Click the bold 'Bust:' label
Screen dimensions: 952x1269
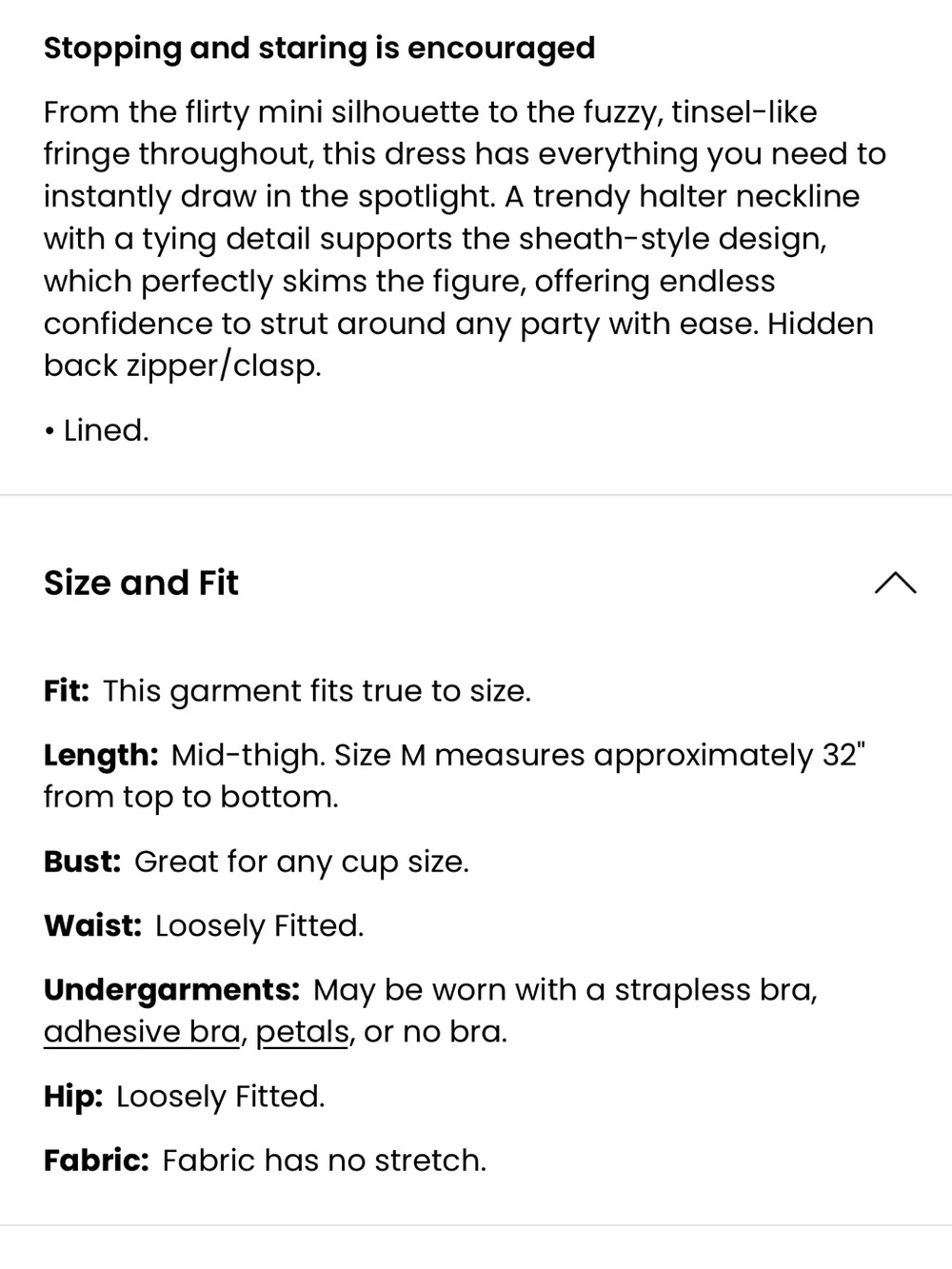(82, 862)
